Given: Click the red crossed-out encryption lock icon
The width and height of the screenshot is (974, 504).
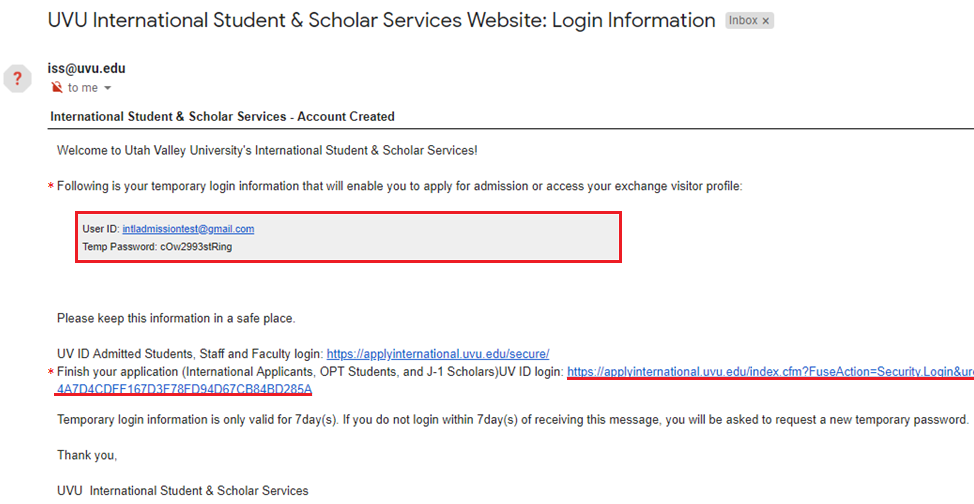Looking at the screenshot, I should point(57,88).
